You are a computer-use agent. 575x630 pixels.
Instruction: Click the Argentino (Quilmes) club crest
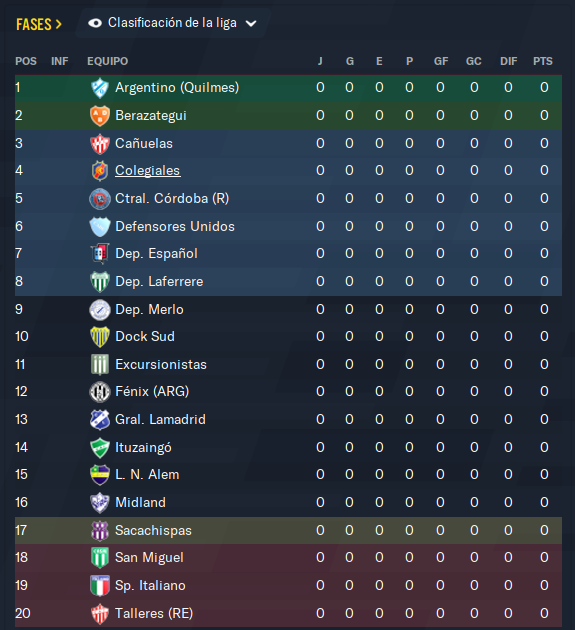[x=100, y=88]
